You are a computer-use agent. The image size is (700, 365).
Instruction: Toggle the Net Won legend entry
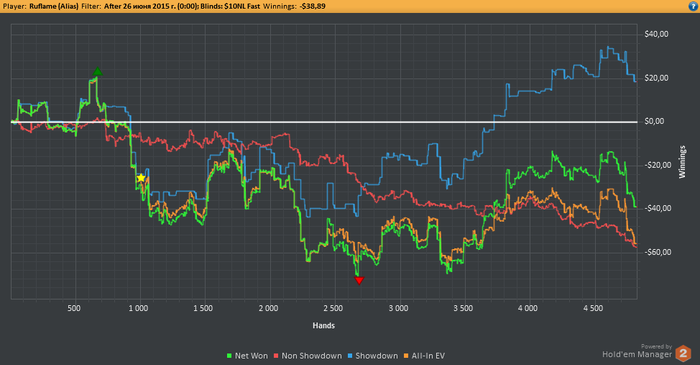[247, 356]
